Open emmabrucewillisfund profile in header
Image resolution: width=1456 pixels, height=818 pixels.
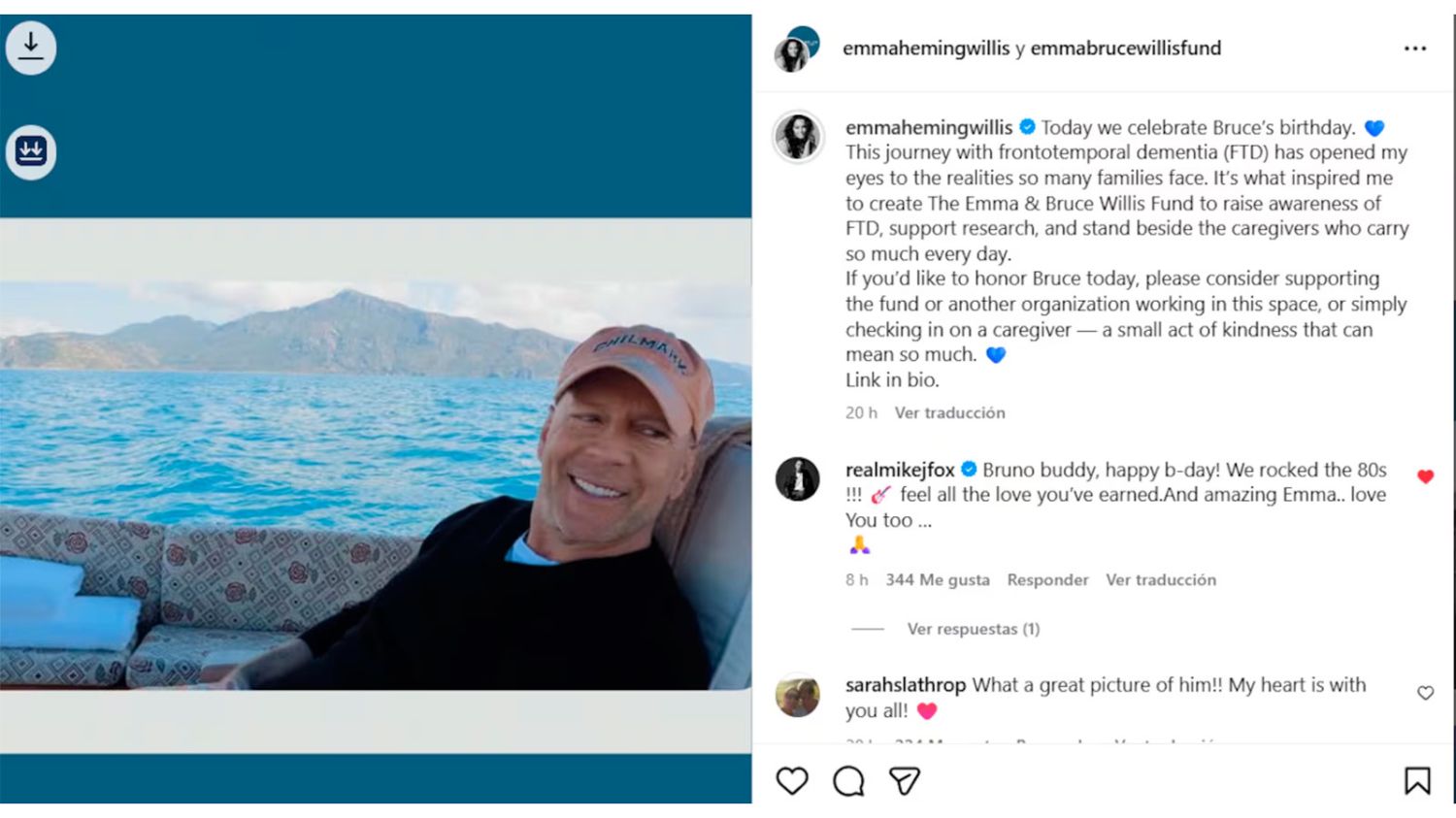[1125, 49]
